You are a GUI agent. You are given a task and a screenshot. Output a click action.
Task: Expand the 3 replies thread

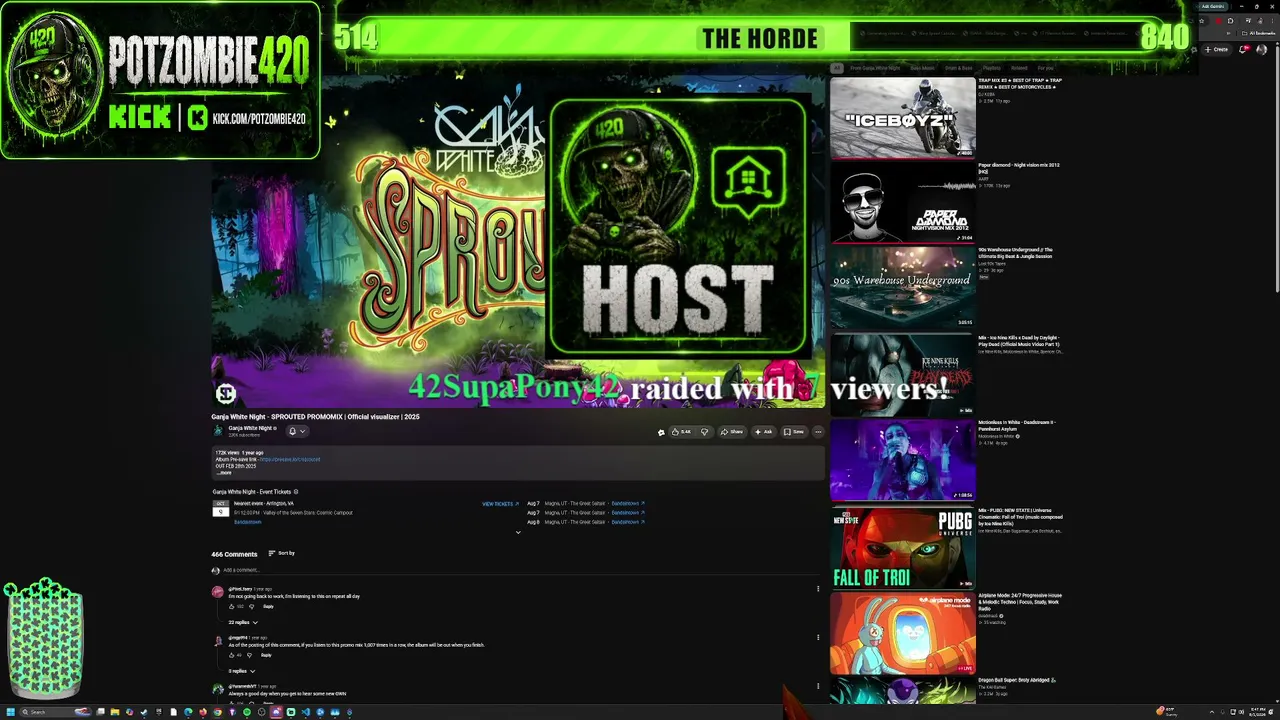click(x=241, y=671)
